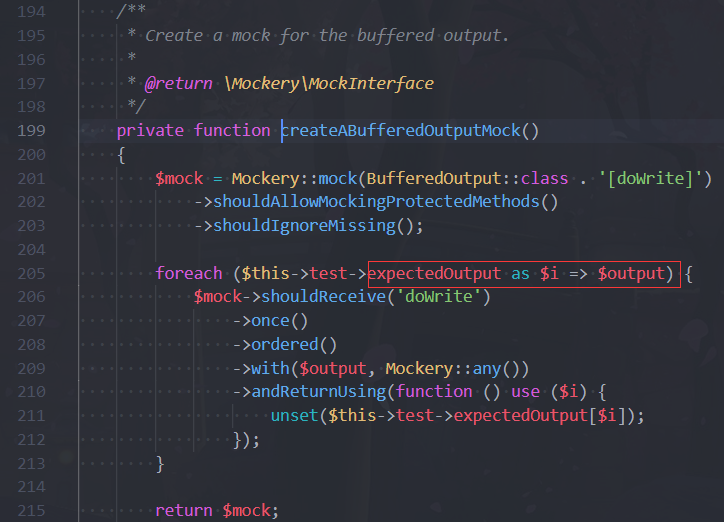Click 'expectedOutput' on the foreach line
The image size is (724, 522).
click(434, 274)
